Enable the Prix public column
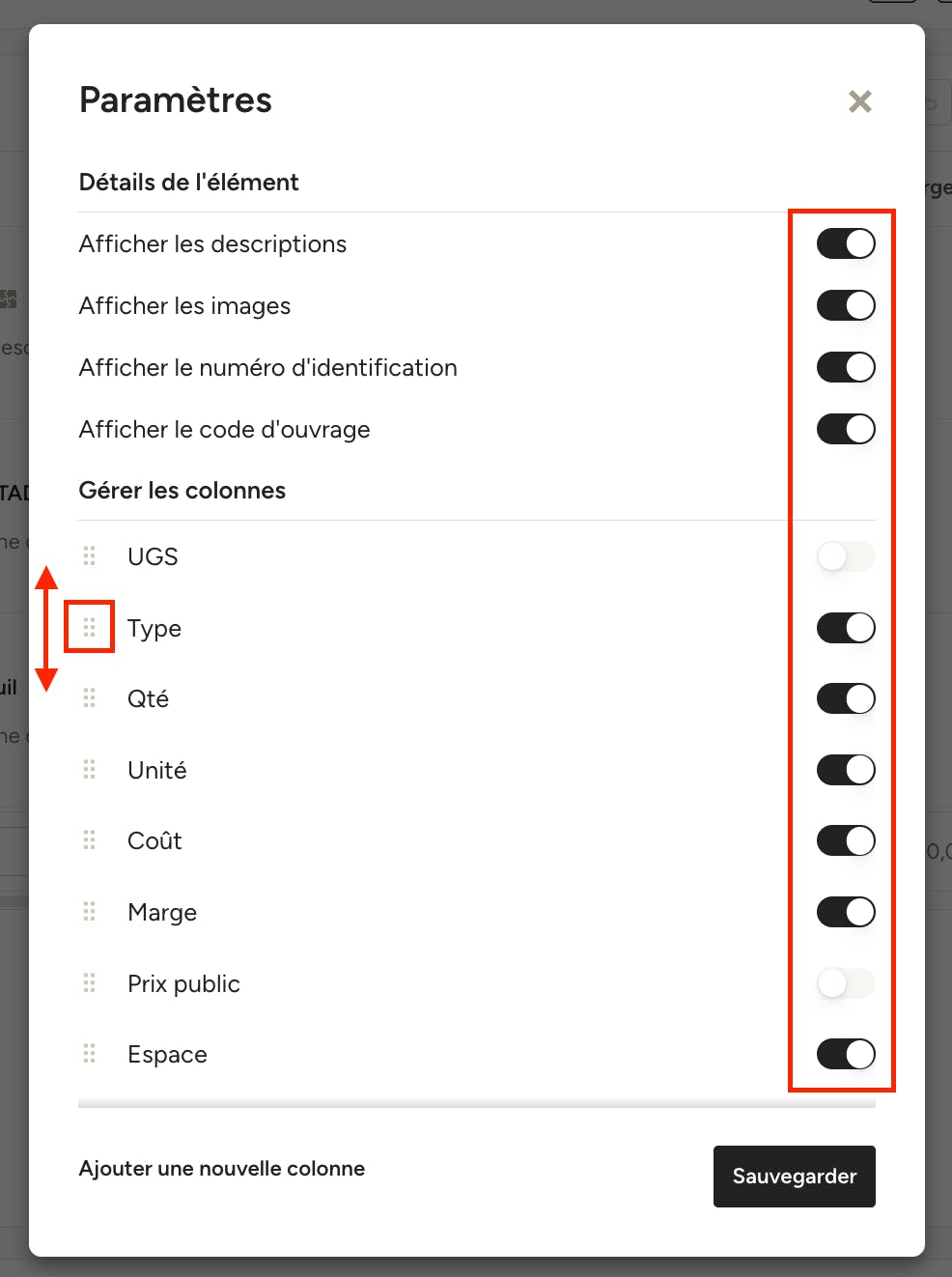The height and width of the screenshot is (1277, 952). coord(846,983)
